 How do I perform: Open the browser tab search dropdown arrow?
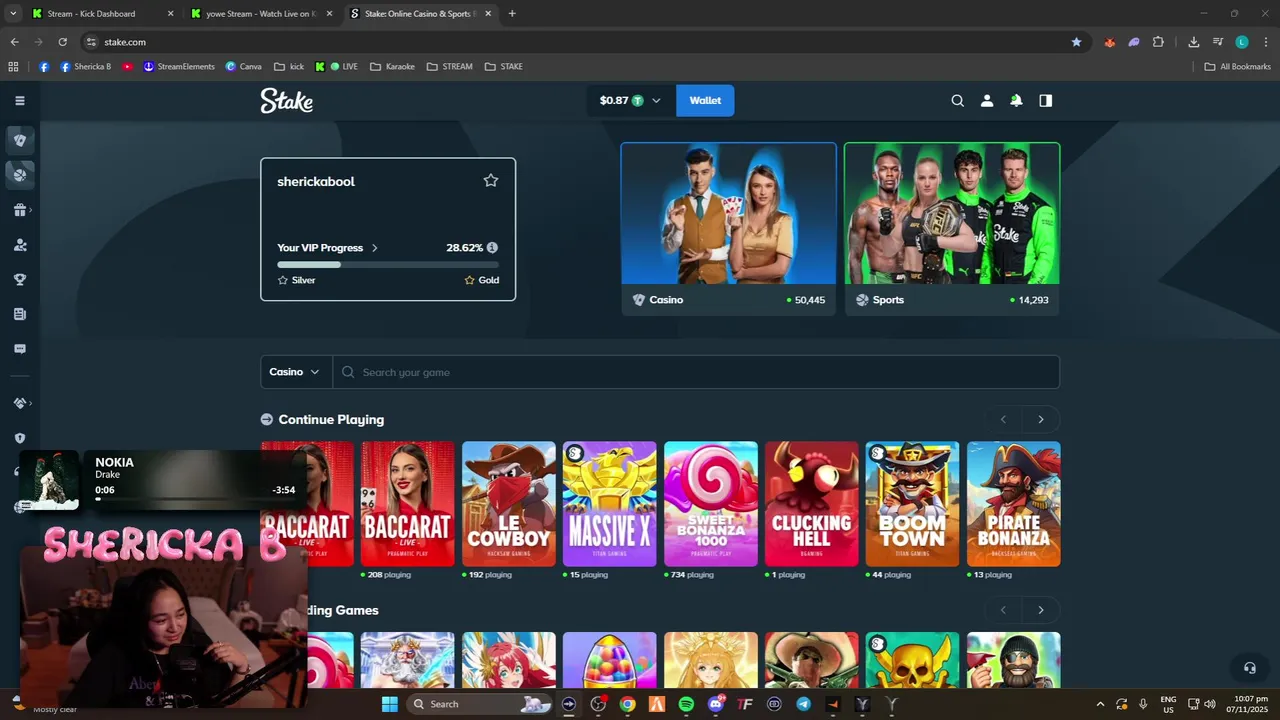tap(13, 14)
